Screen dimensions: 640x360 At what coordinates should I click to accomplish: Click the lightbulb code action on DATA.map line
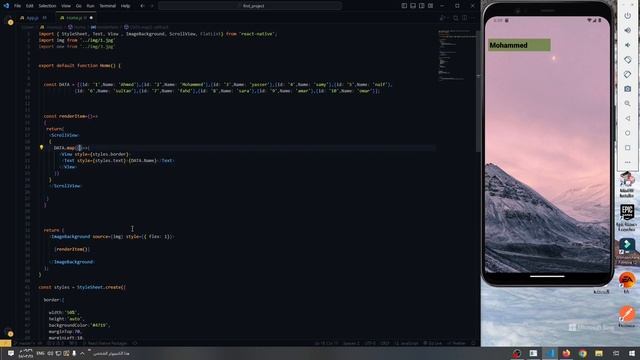click(x=41, y=148)
